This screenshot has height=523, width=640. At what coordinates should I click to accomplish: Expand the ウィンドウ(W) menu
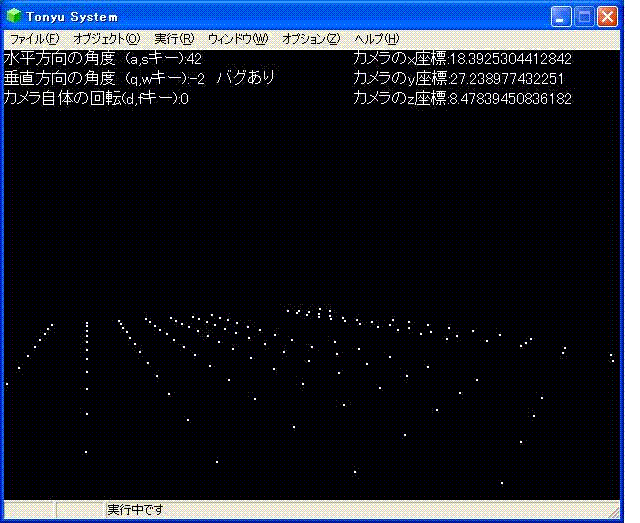click(x=238, y=39)
